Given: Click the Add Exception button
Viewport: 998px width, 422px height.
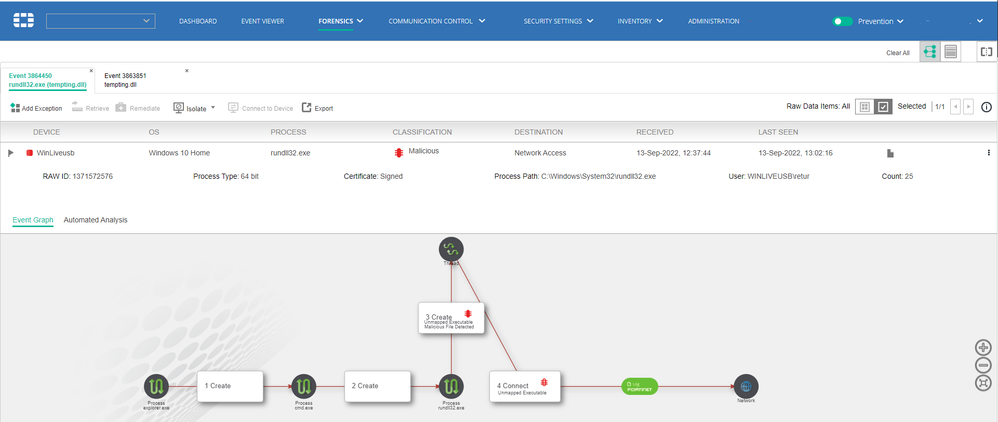Looking at the screenshot, I should [x=36, y=108].
